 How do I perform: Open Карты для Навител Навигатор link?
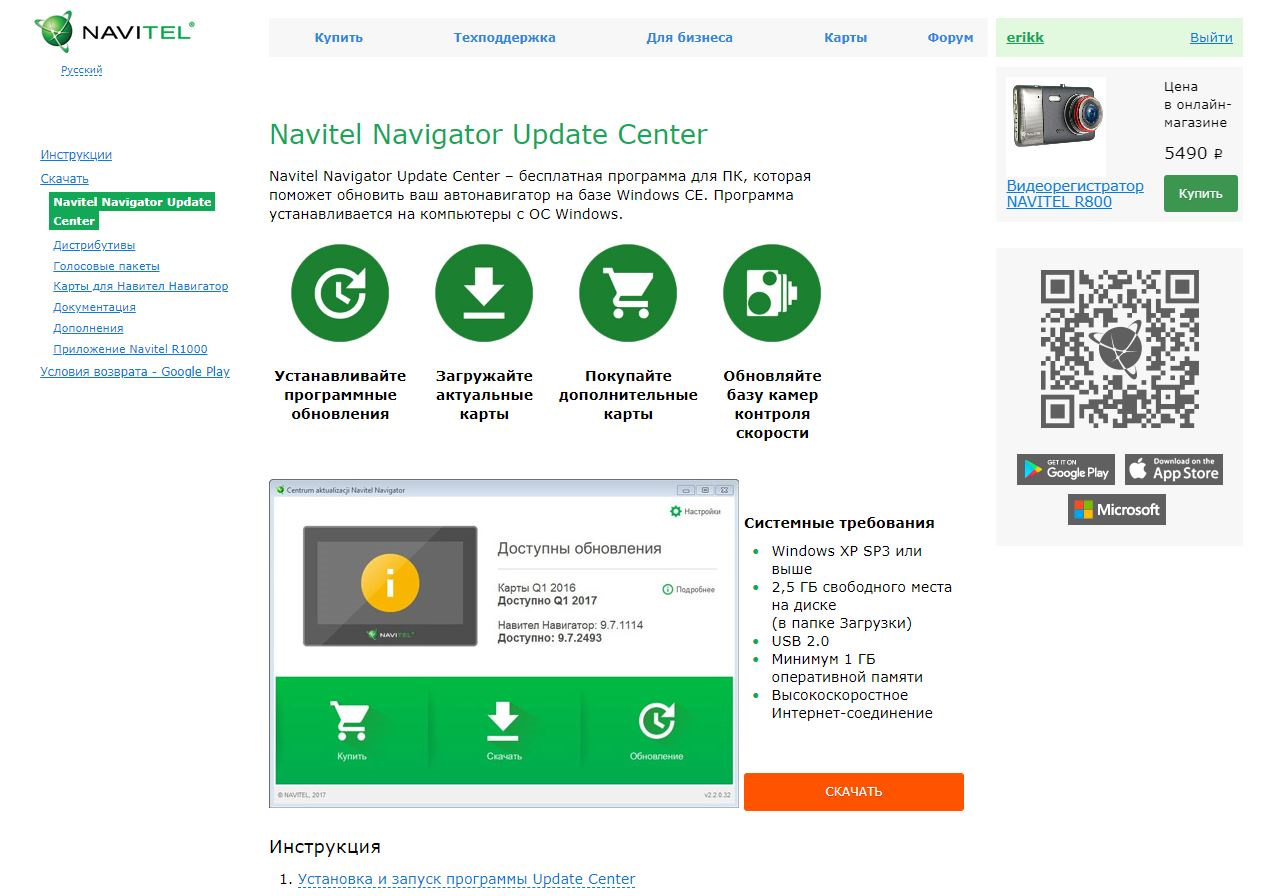coord(140,286)
